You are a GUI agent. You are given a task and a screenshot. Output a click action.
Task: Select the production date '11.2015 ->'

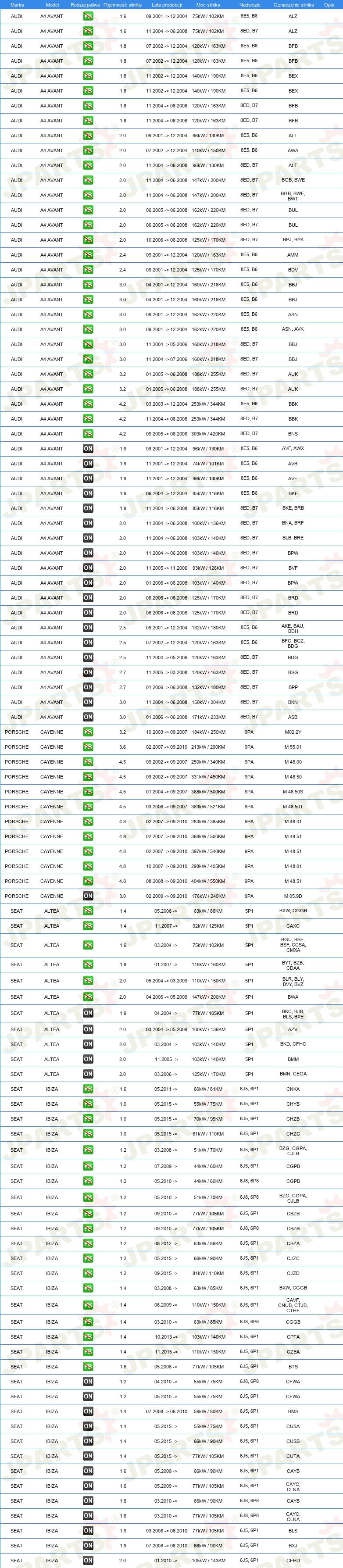tap(166, 1352)
